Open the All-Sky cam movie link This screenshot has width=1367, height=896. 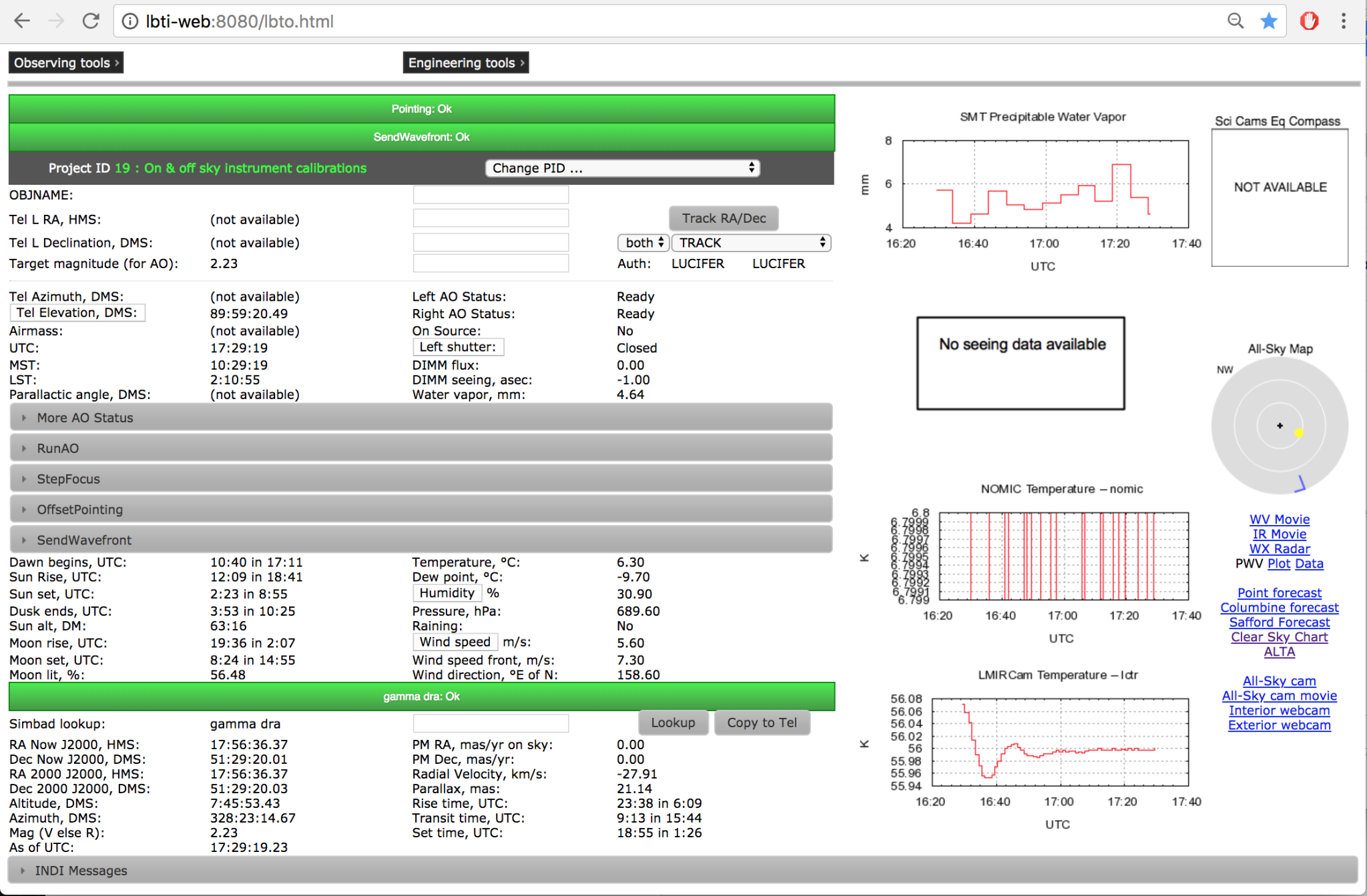pos(1279,695)
